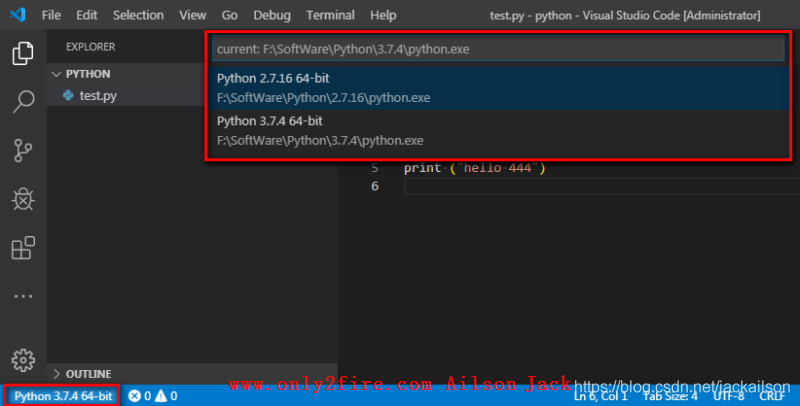This screenshot has height=406, width=800.
Task: Open the Explorer view in activity bar
Action: coord(23,54)
